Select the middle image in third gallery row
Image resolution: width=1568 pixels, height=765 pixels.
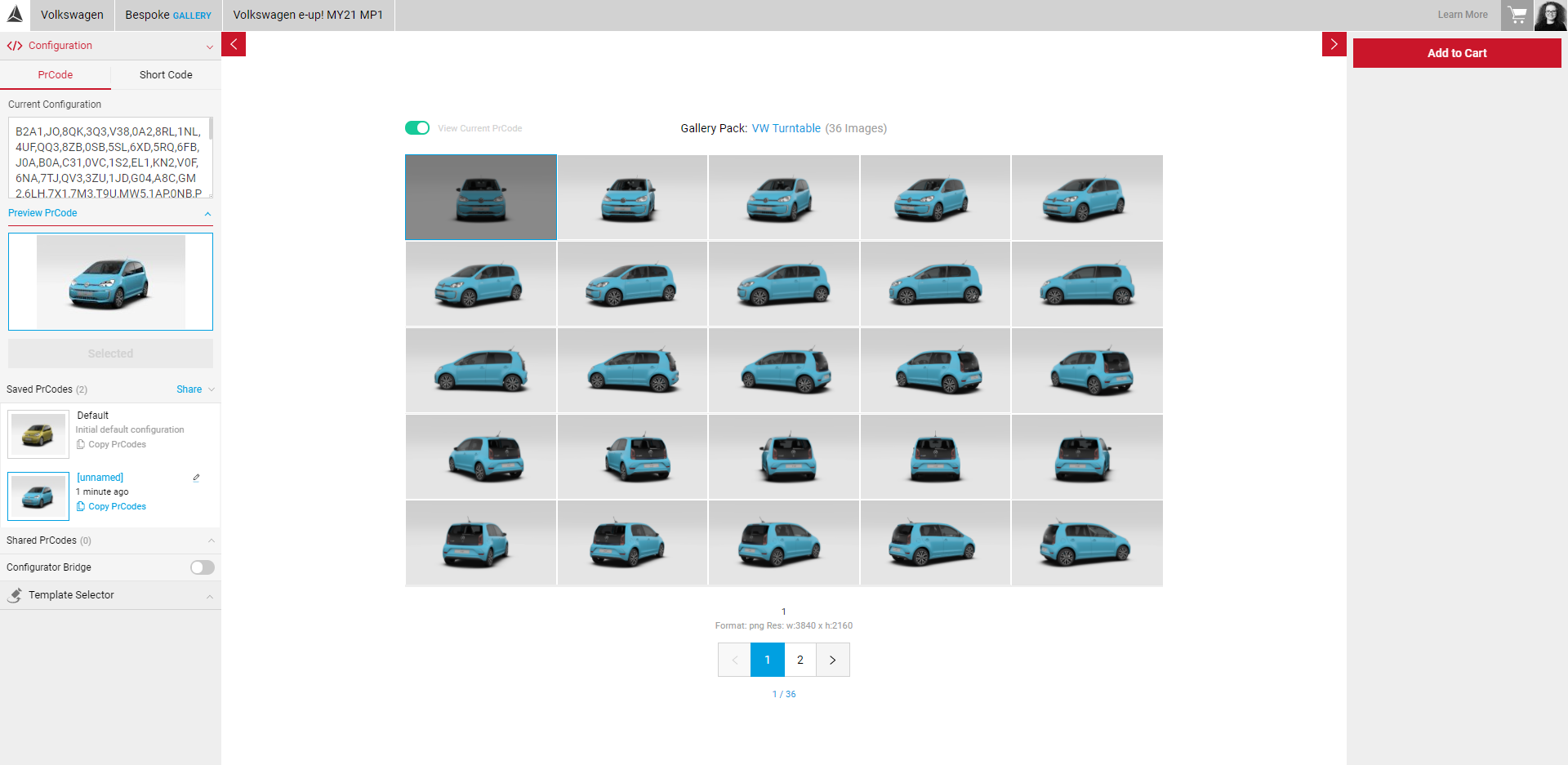tap(784, 370)
